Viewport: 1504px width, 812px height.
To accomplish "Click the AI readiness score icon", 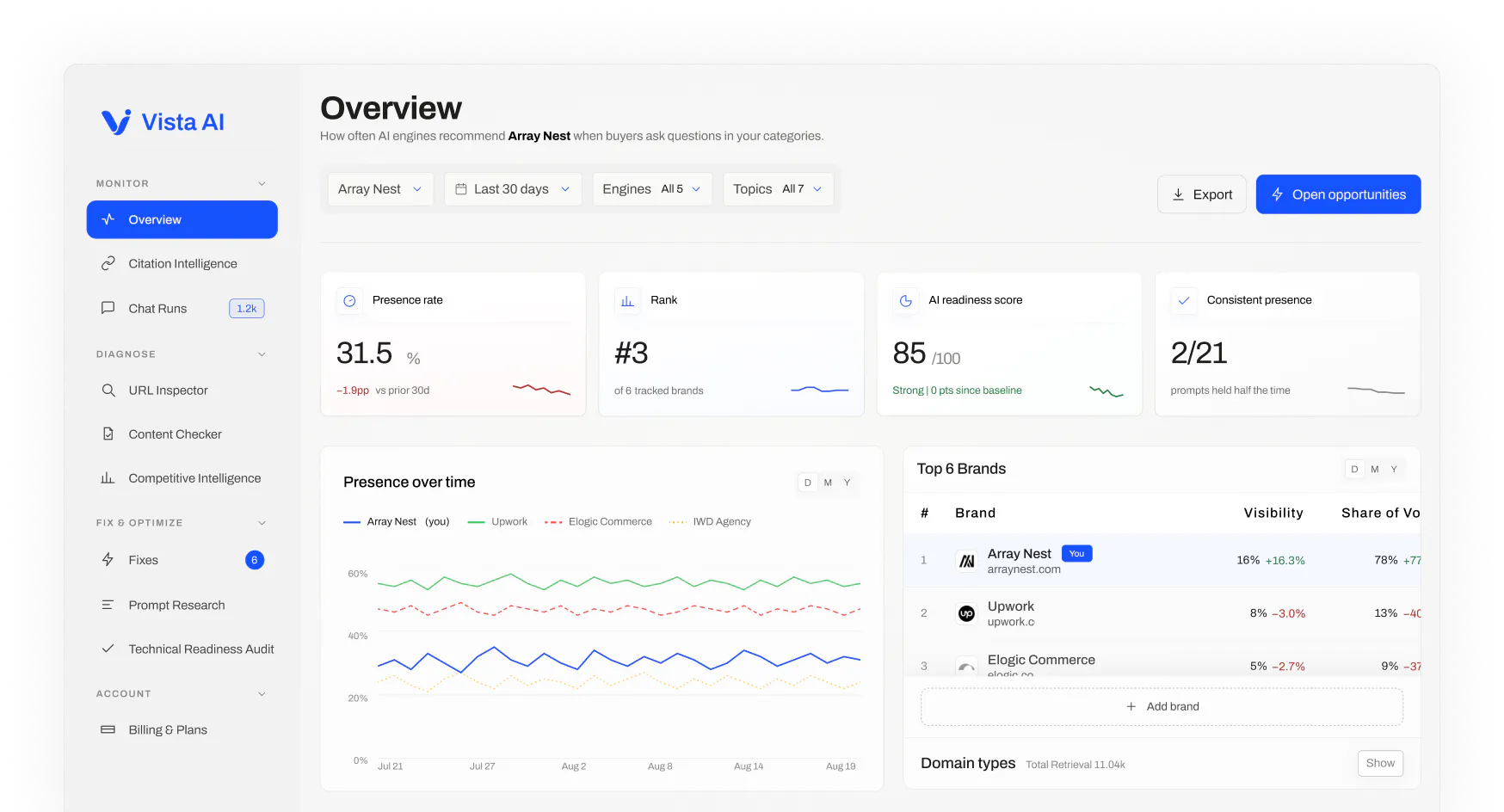I will click(x=906, y=301).
